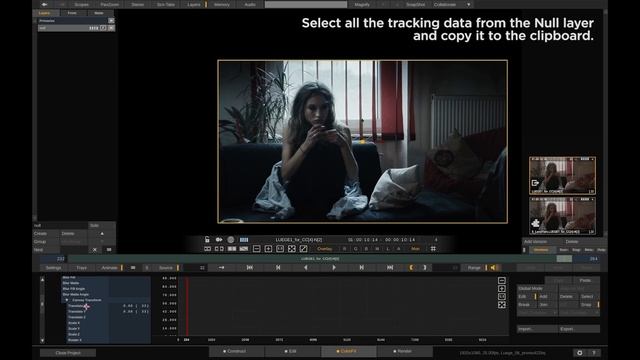640x360 pixels.
Task: Toggle the Range button
Action: click(x=474, y=268)
